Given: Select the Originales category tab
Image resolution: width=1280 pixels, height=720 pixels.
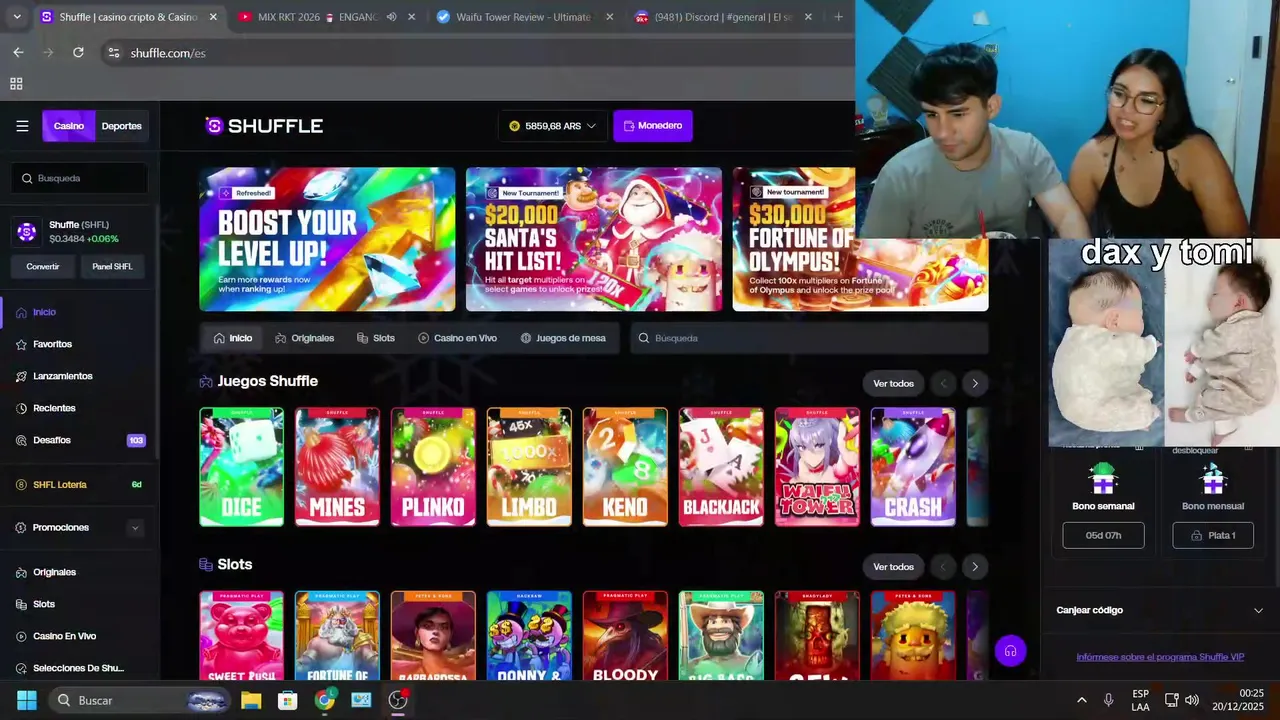Looking at the screenshot, I should click(x=304, y=338).
